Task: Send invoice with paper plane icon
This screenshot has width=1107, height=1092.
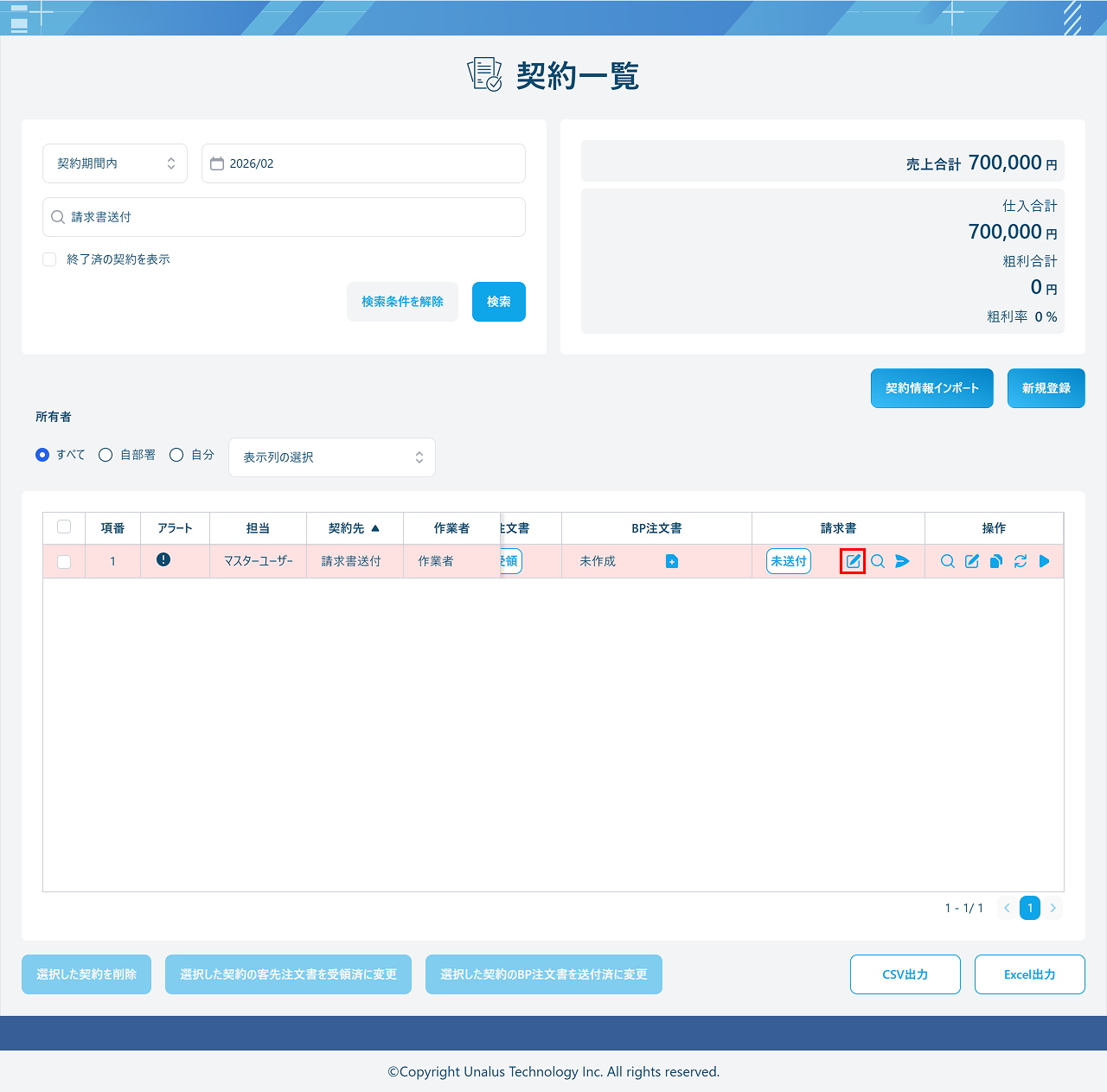Action: click(902, 561)
